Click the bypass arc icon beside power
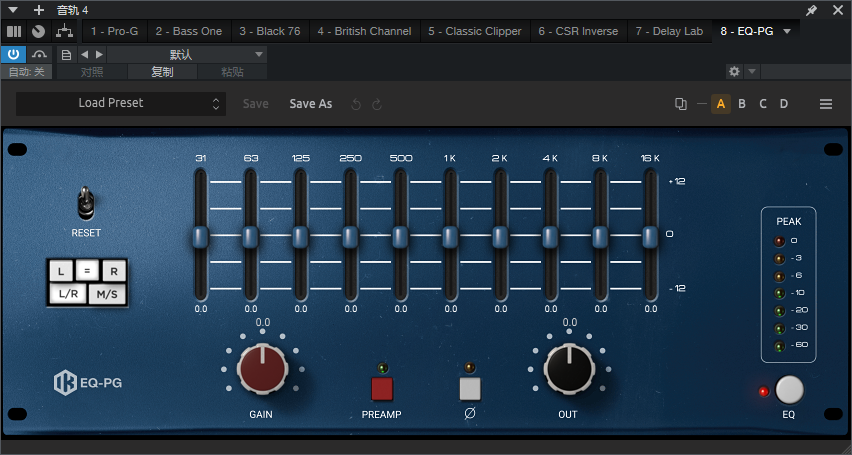Viewport: 852px width, 455px height. (x=39, y=54)
